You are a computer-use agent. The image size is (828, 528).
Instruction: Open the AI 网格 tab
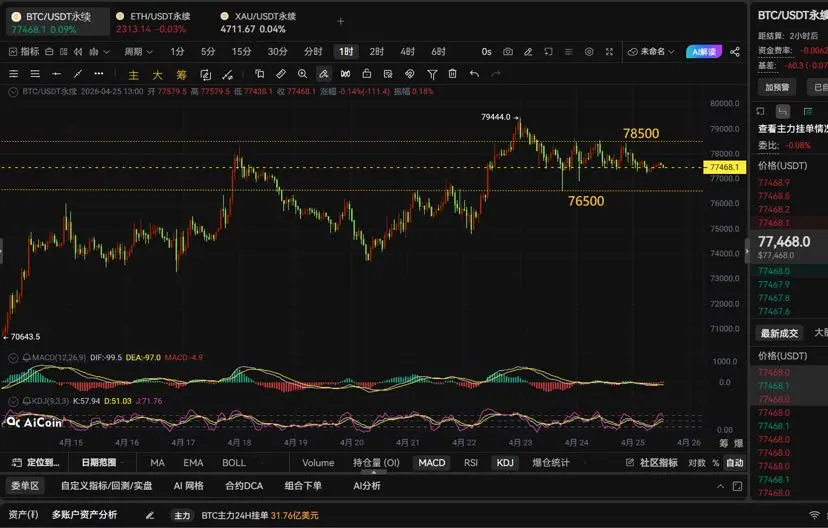coord(189,486)
